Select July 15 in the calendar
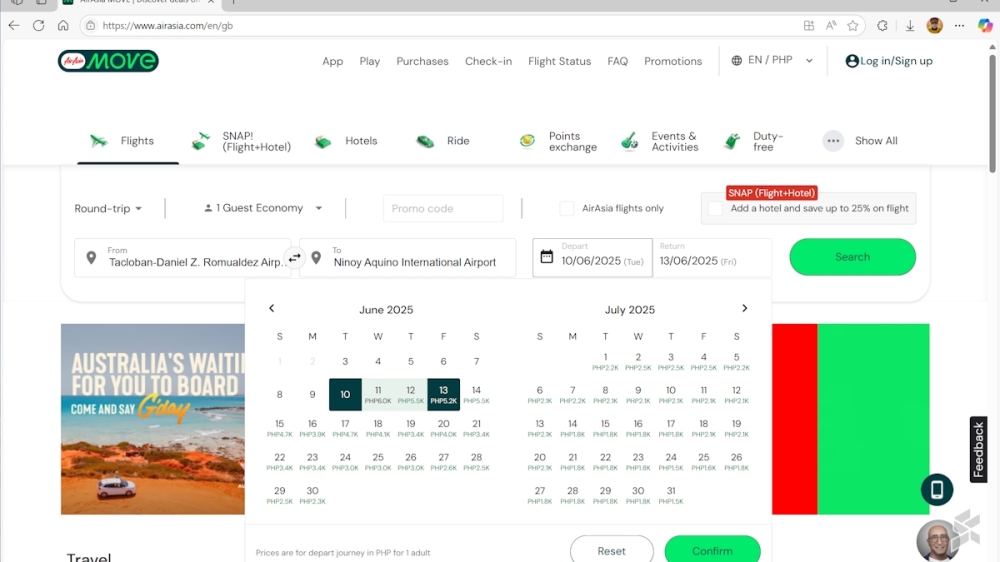This screenshot has height=562, width=1000. pyautogui.click(x=605, y=426)
